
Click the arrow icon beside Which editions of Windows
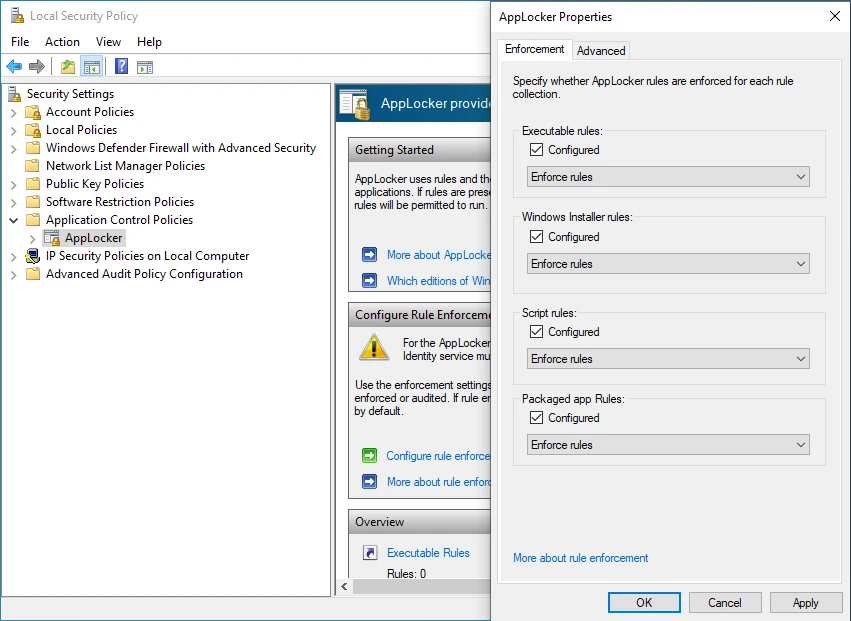370,281
